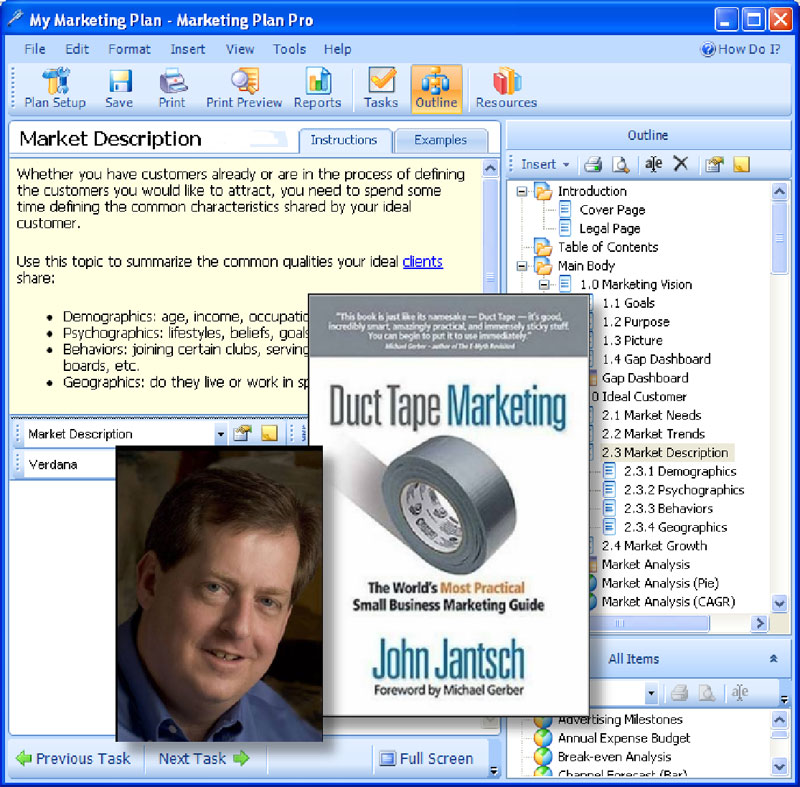The image size is (800, 787).
Task: Switch to the Instructions tab
Action: click(344, 140)
